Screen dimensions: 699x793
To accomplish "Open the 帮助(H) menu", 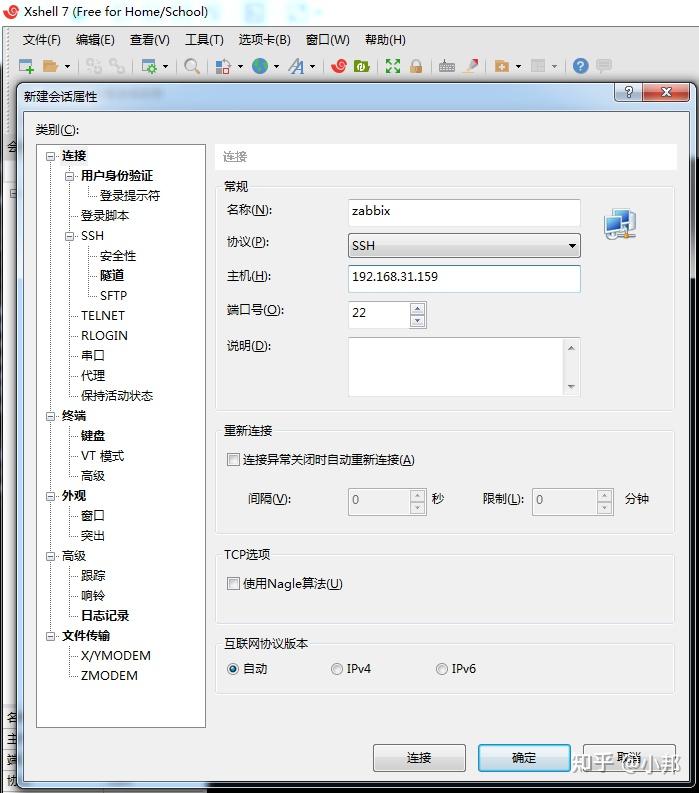I will click(385, 39).
